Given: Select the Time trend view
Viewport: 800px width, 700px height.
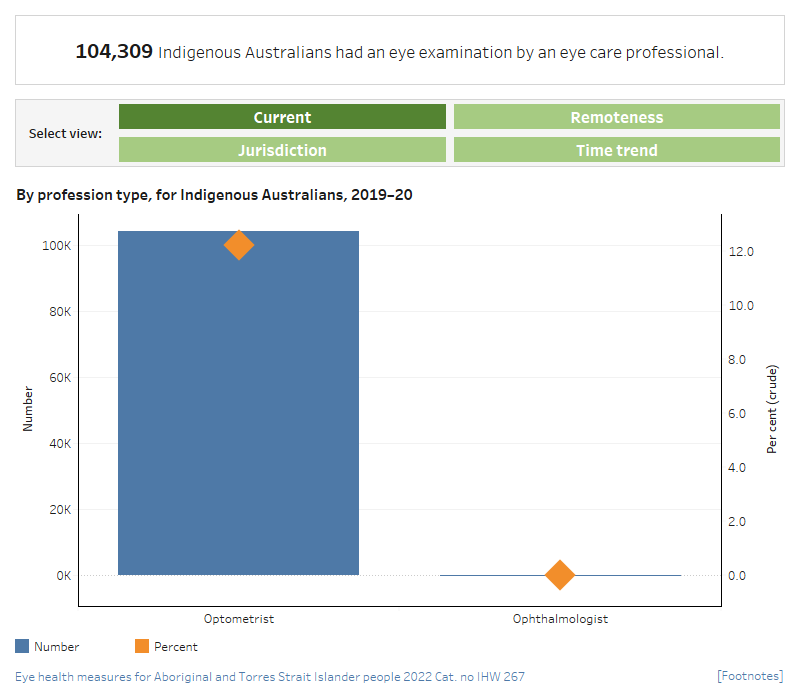Looking at the screenshot, I should 617,150.
